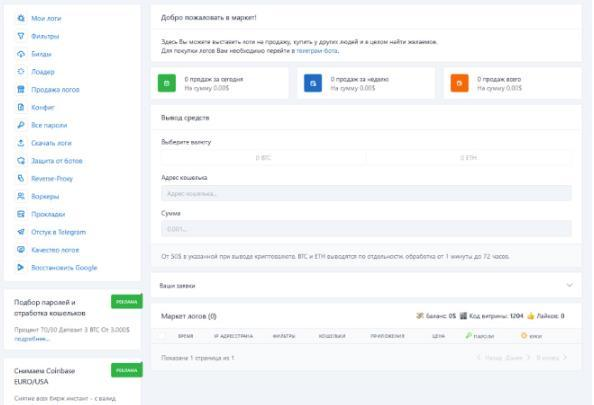Image resolution: width=594 pixels, height=405 pixels.
Task: Tick the select-all checkbox in market table header
Action: (x=163, y=336)
